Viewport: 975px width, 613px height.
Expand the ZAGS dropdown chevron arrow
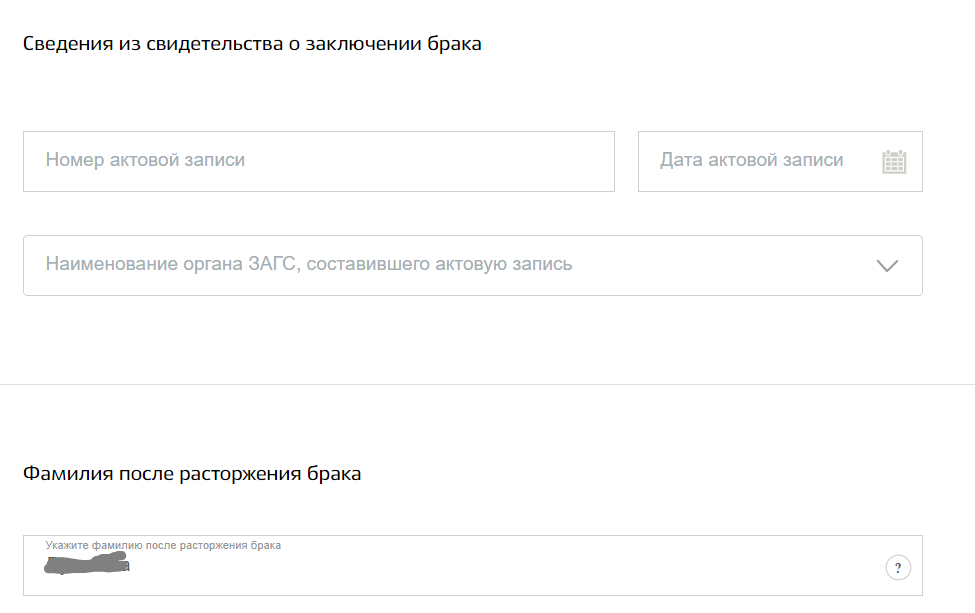886,266
